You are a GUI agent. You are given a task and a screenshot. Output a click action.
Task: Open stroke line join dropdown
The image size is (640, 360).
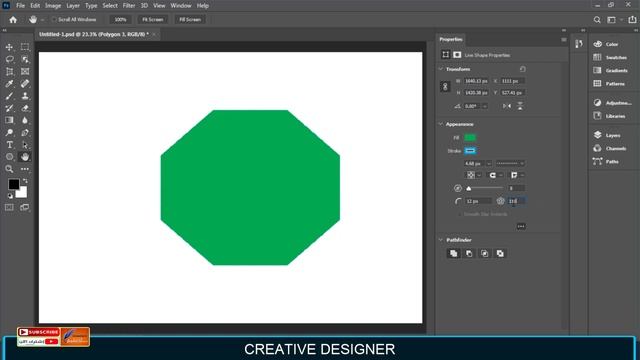tap(517, 176)
